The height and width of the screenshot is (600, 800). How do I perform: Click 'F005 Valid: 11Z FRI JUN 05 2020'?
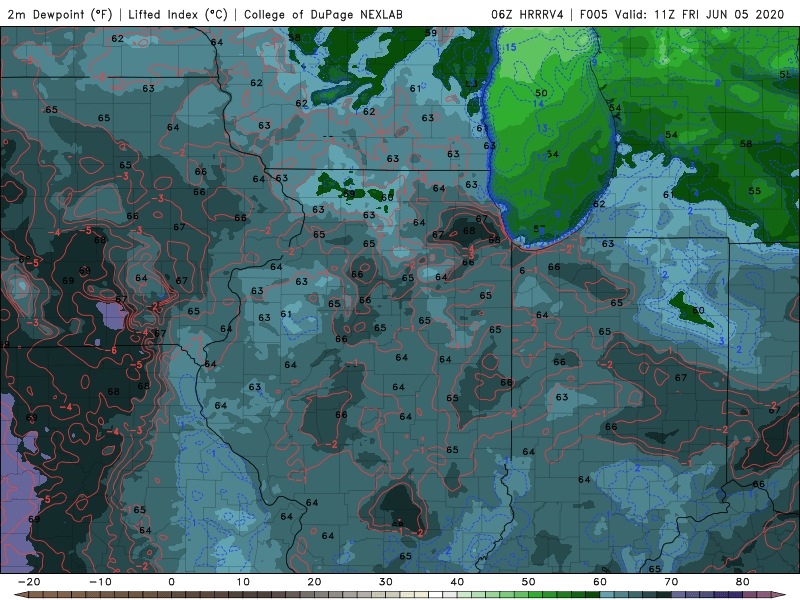[x=682, y=15]
